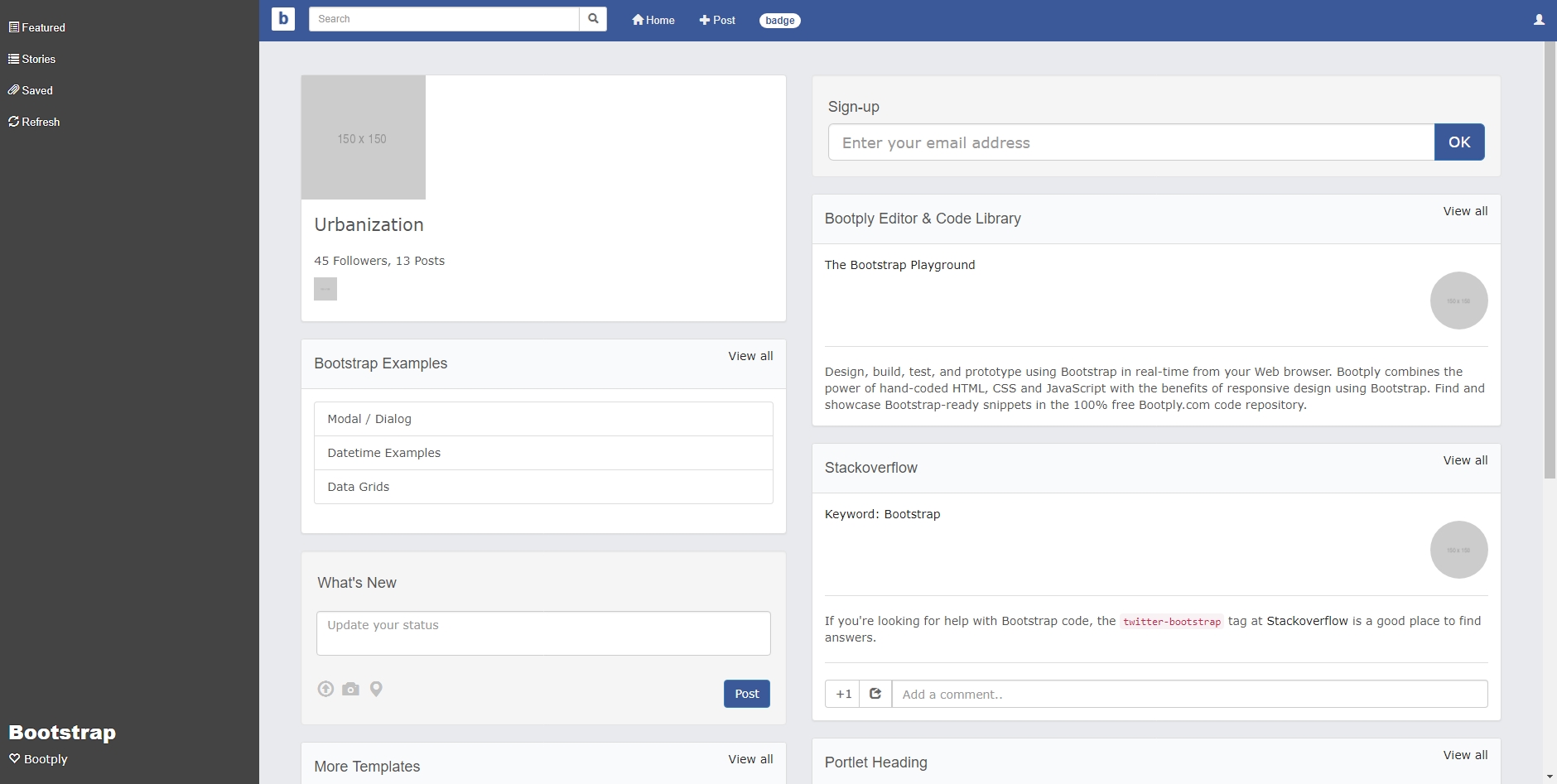The height and width of the screenshot is (784, 1557).
Task: Open Featured in the sidebar
Action: pyautogui.click(x=37, y=27)
